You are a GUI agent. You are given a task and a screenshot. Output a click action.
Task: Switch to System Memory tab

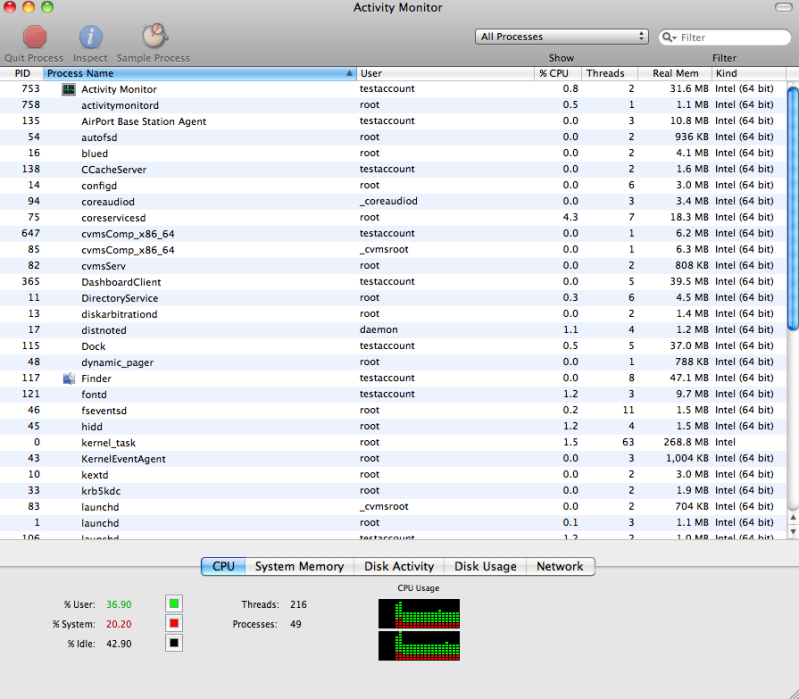(x=299, y=567)
